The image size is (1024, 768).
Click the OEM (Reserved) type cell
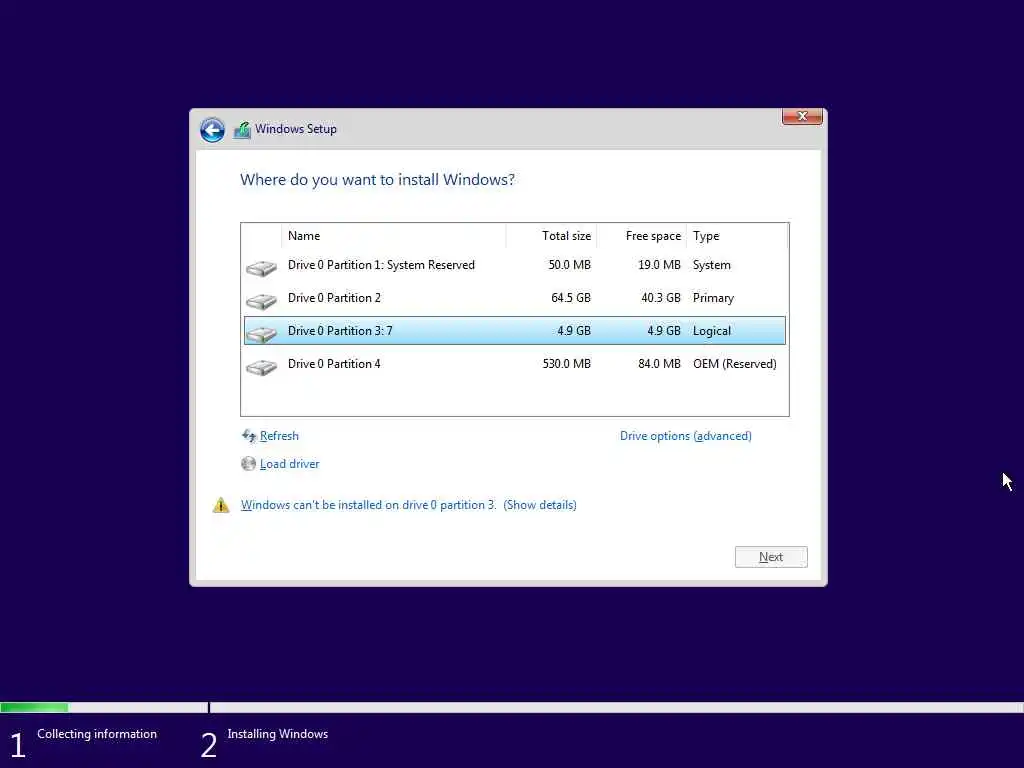click(735, 364)
